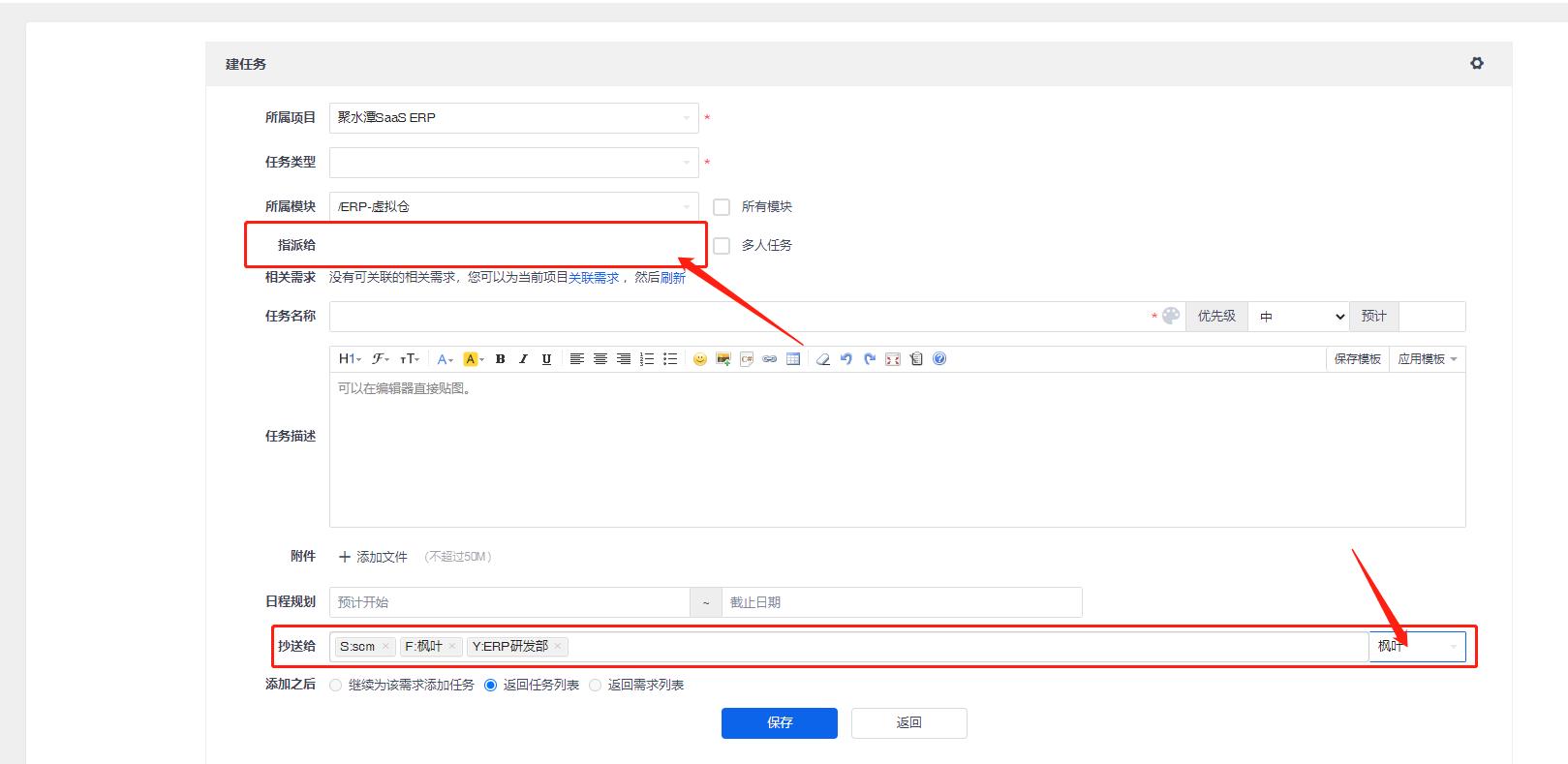1568x764 pixels.
Task: Check the 所有模块 checkbox
Action: [x=722, y=207]
